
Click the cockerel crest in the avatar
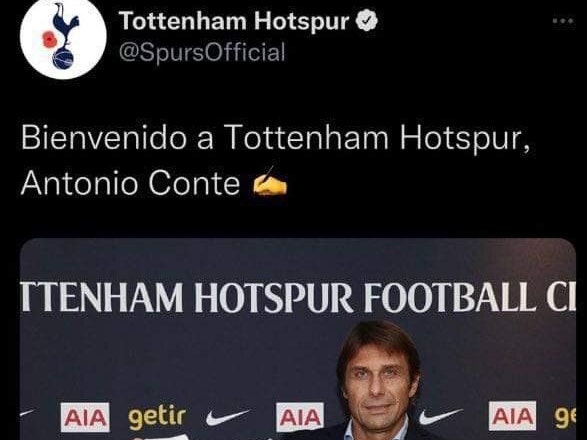pyautogui.click(x=64, y=36)
